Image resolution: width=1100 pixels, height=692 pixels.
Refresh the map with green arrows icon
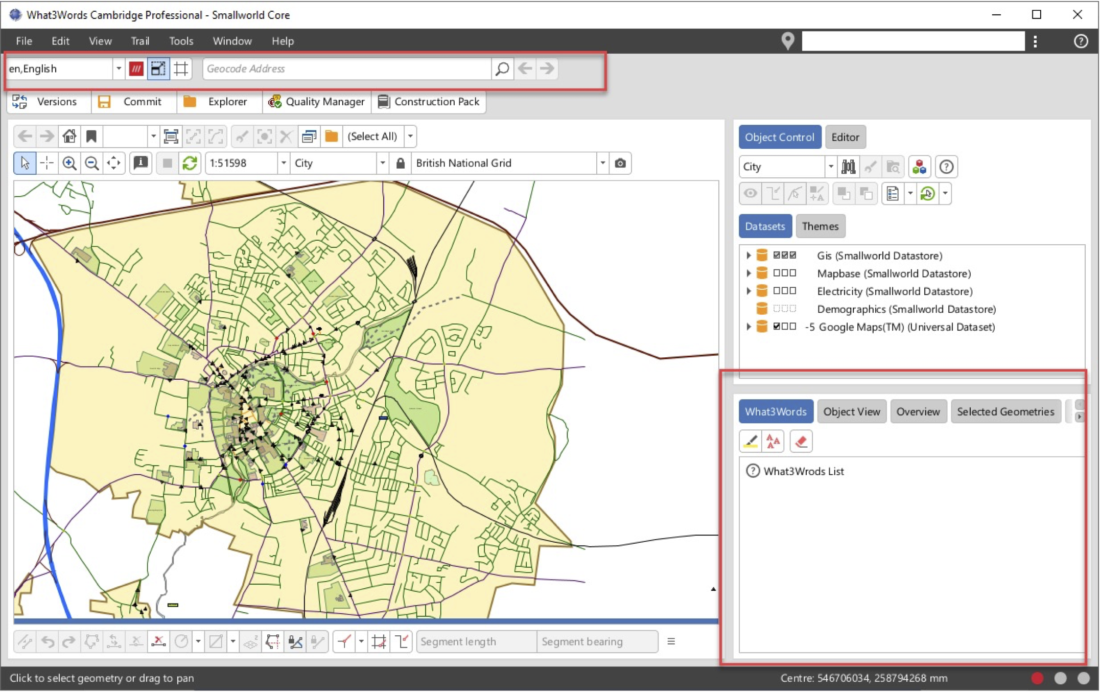189,163
